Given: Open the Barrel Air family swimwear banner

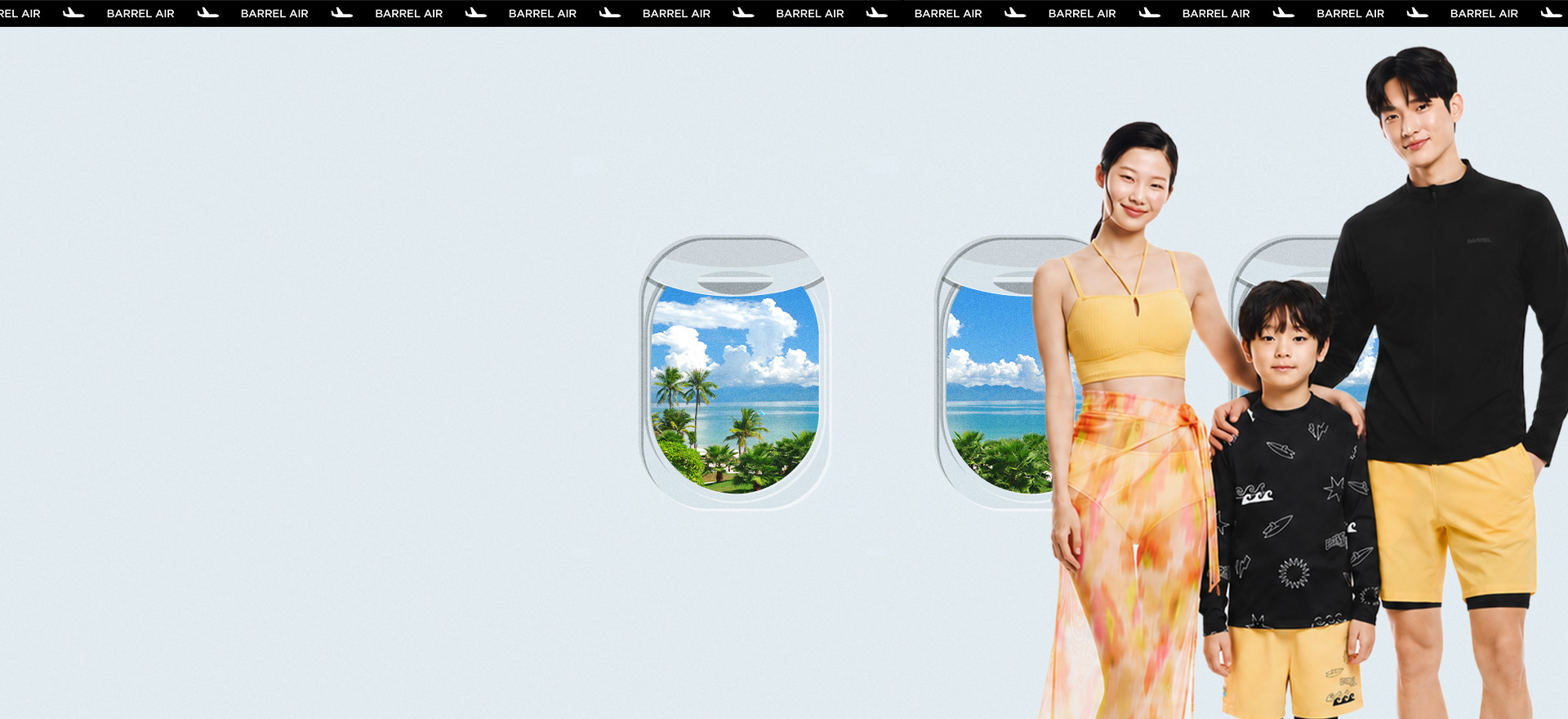Looking at the screenshot, I should pyautogui.click(x=784, y=359).
